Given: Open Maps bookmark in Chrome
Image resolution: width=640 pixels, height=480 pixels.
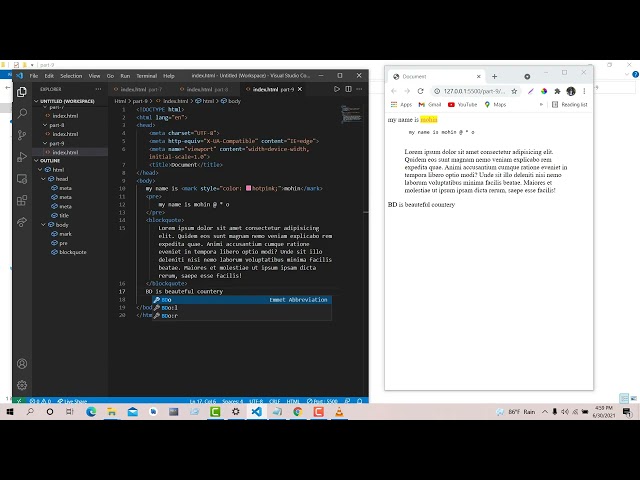Looking at the screenshot, I should 495,104.
